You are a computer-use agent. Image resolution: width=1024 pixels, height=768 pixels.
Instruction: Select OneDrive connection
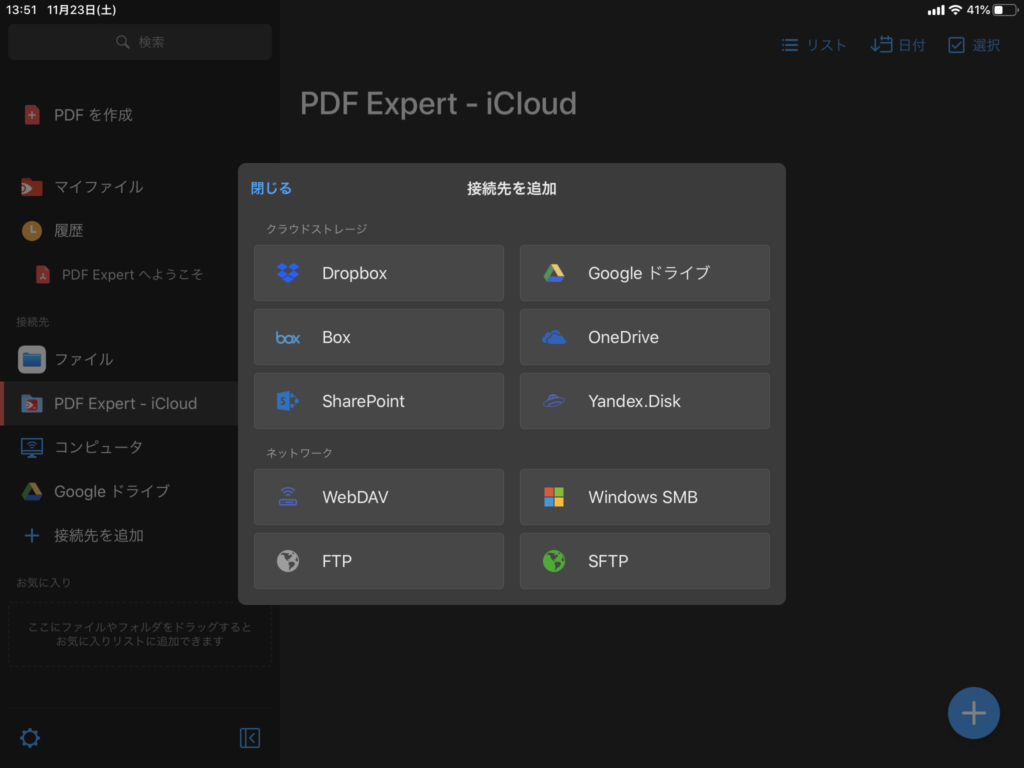[645, 337]
